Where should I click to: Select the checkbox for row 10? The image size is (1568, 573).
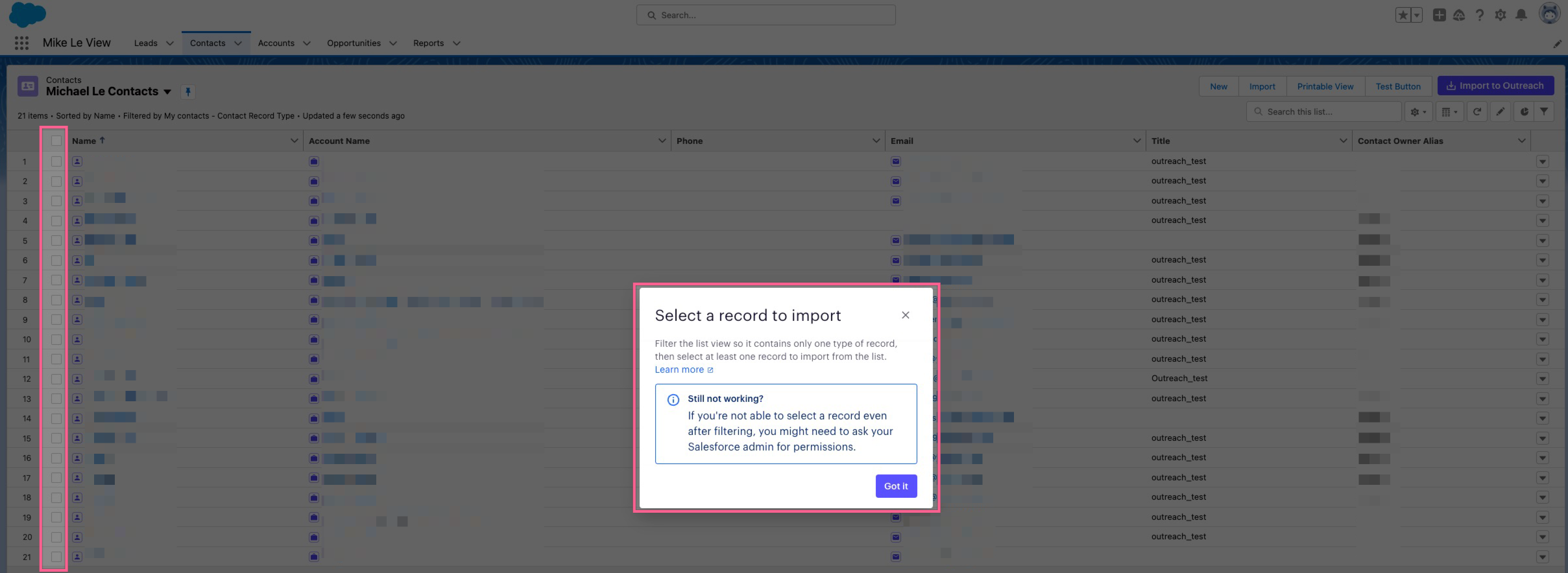(56, 340)
